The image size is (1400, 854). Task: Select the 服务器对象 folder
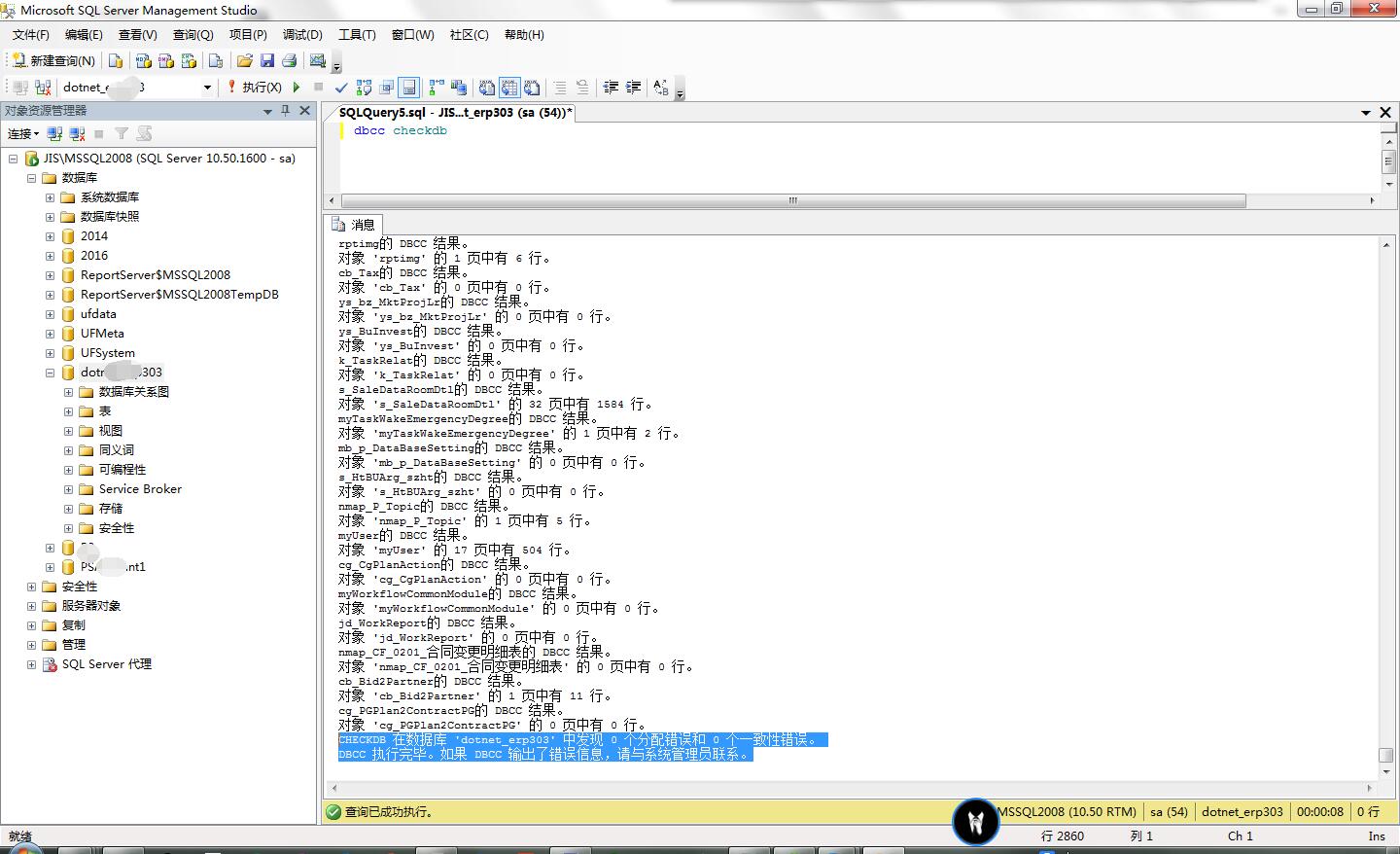coord(91,606)
